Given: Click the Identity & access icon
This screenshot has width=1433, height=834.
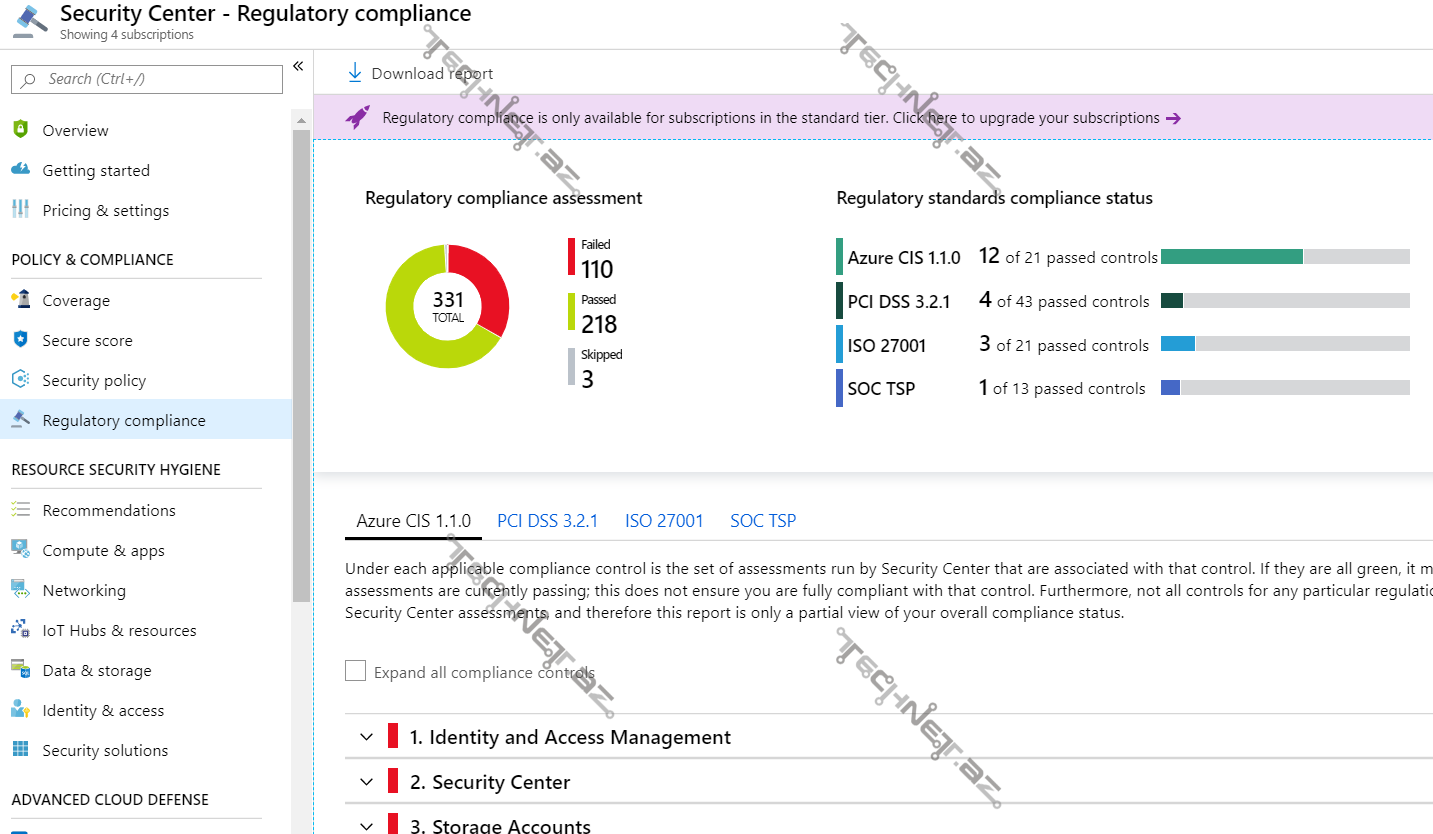Looking at the screenshot, I should click(20, 710).
